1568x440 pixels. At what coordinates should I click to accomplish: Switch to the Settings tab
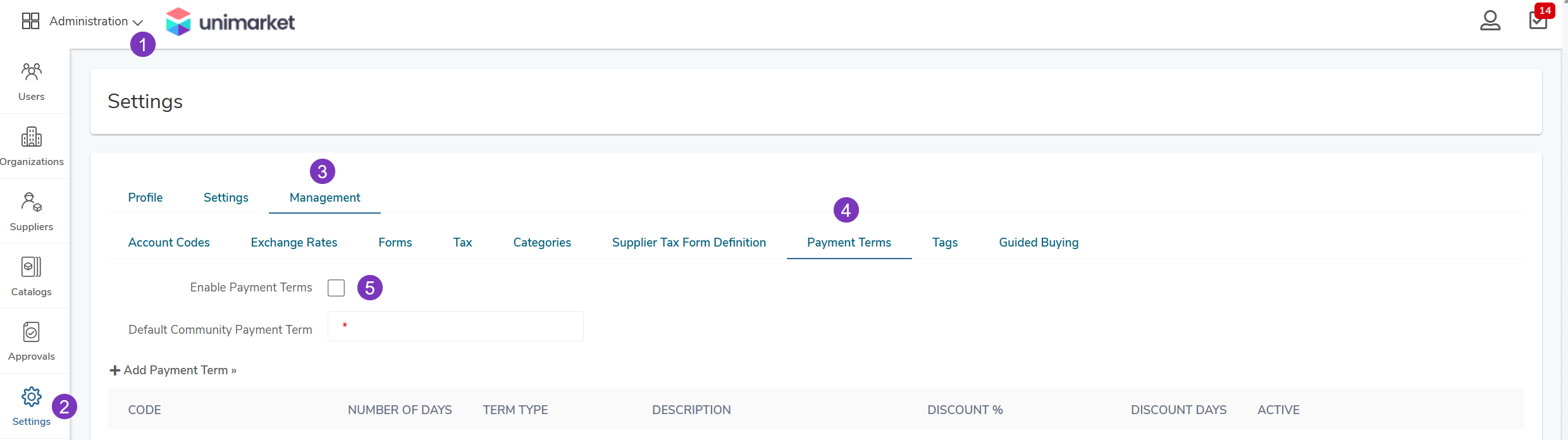(x=226, y=198)
